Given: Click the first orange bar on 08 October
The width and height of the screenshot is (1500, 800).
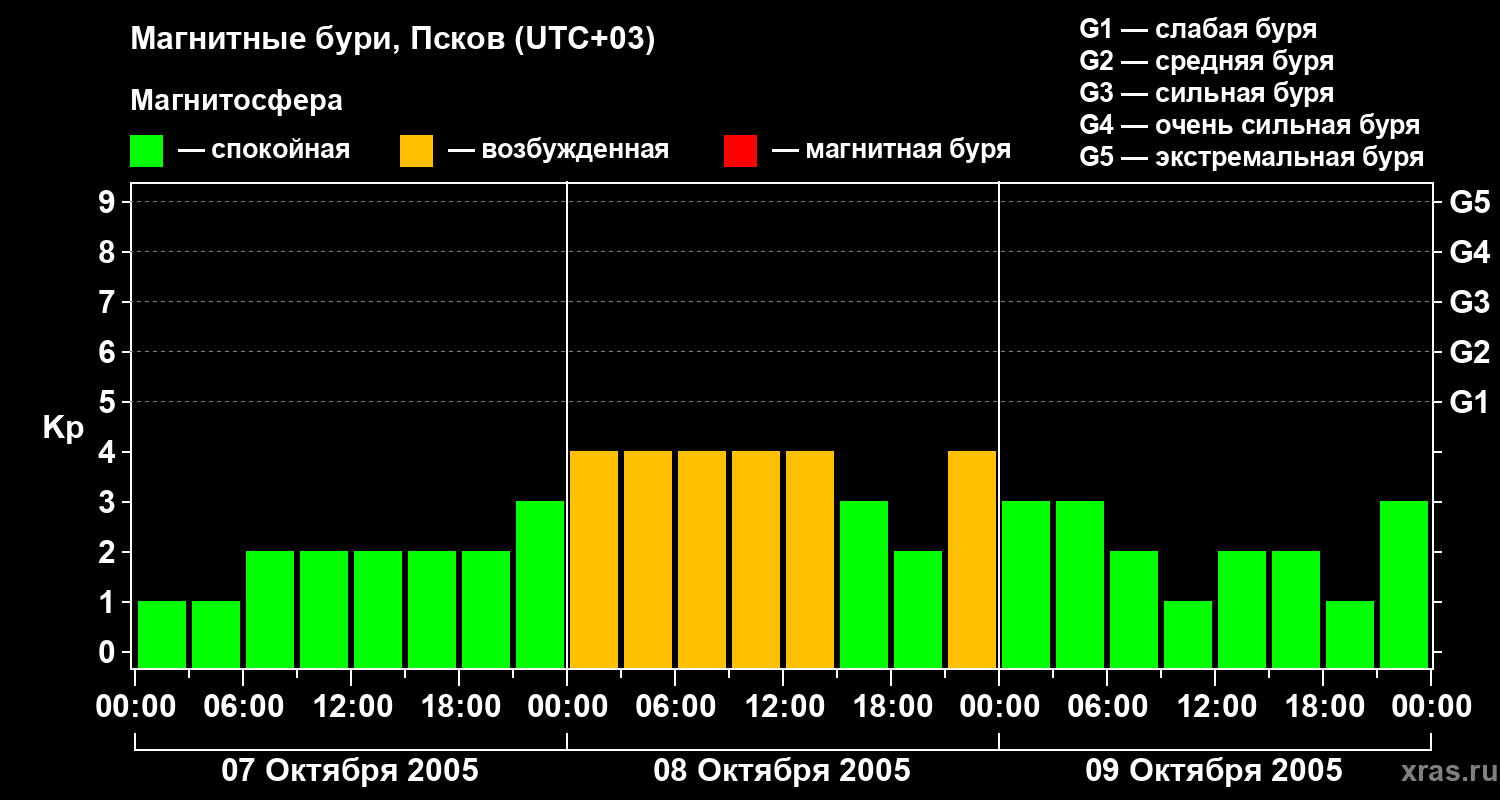Looking at the screenshot, I should point(594,560).
